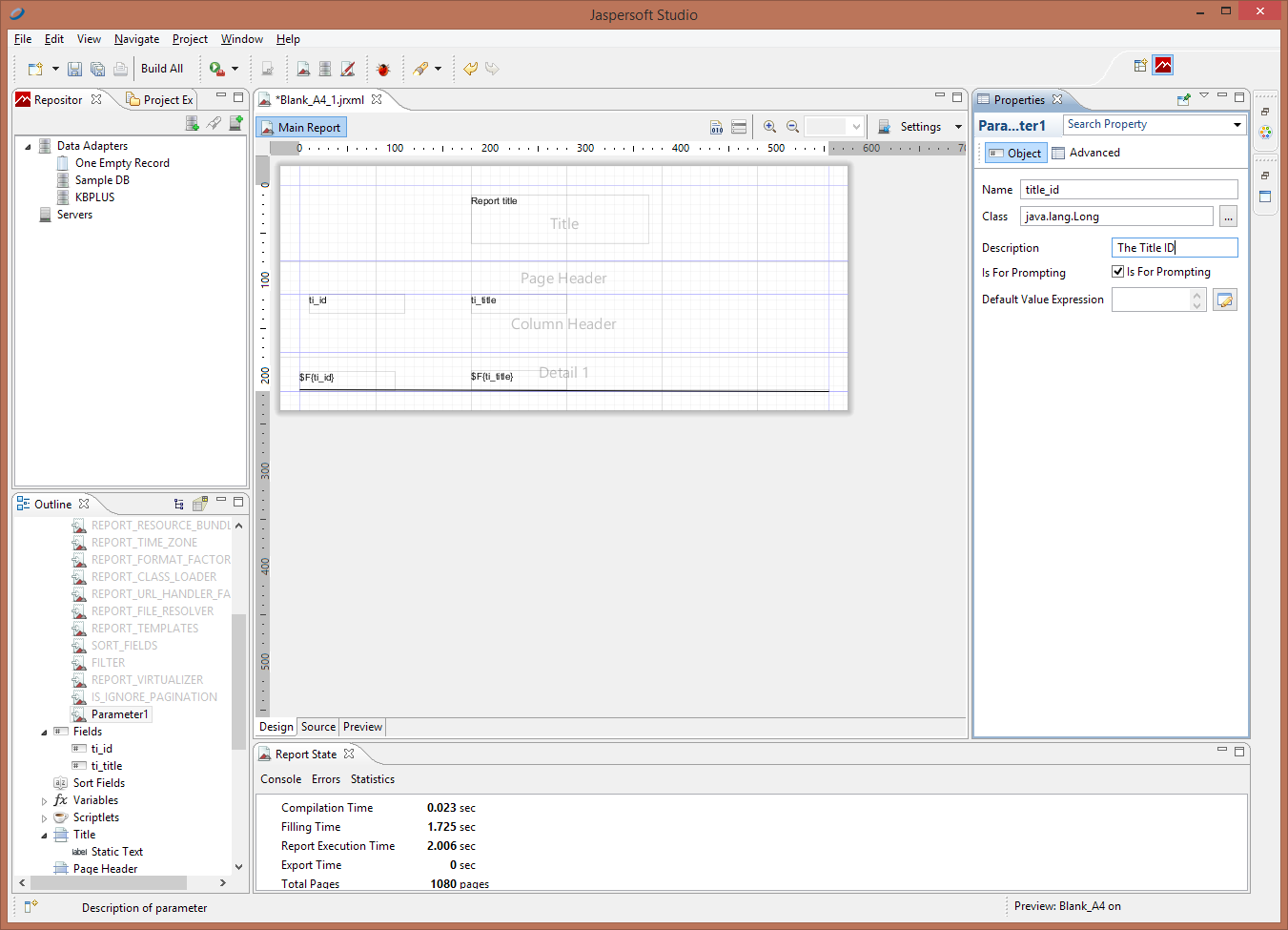This screenshot has width=1288, height=930.
Task: Click the Outline thumbnail view icon
Action: (200, 504)
